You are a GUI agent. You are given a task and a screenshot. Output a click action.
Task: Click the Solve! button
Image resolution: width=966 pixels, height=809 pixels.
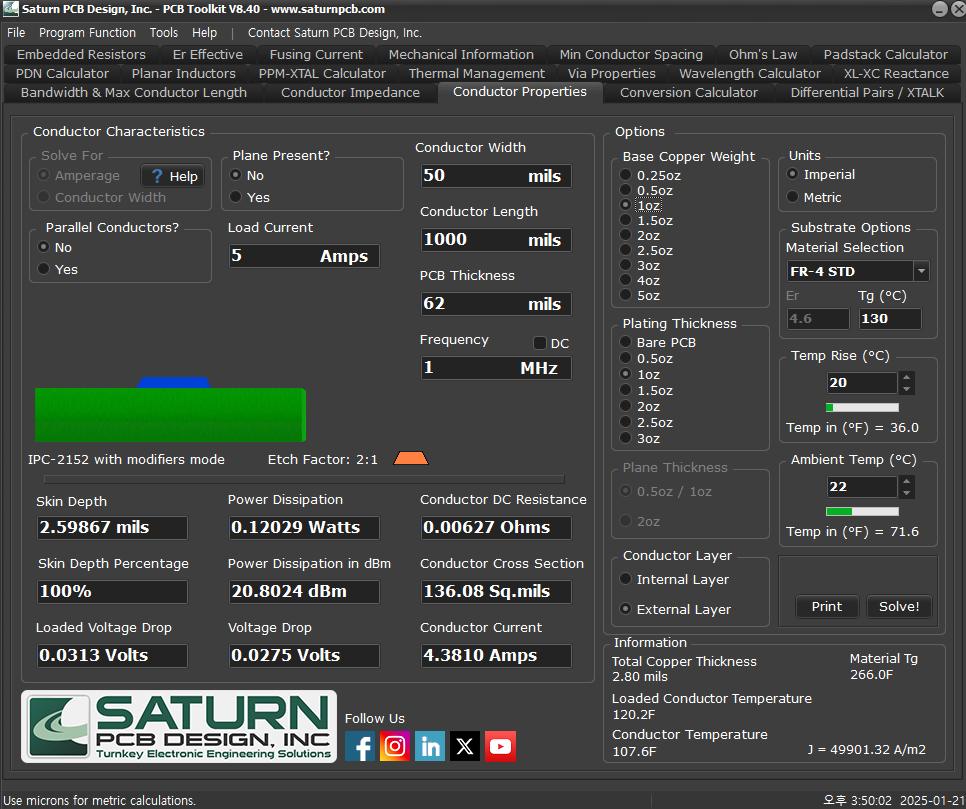pyautogui.click(x=899, y=606)
